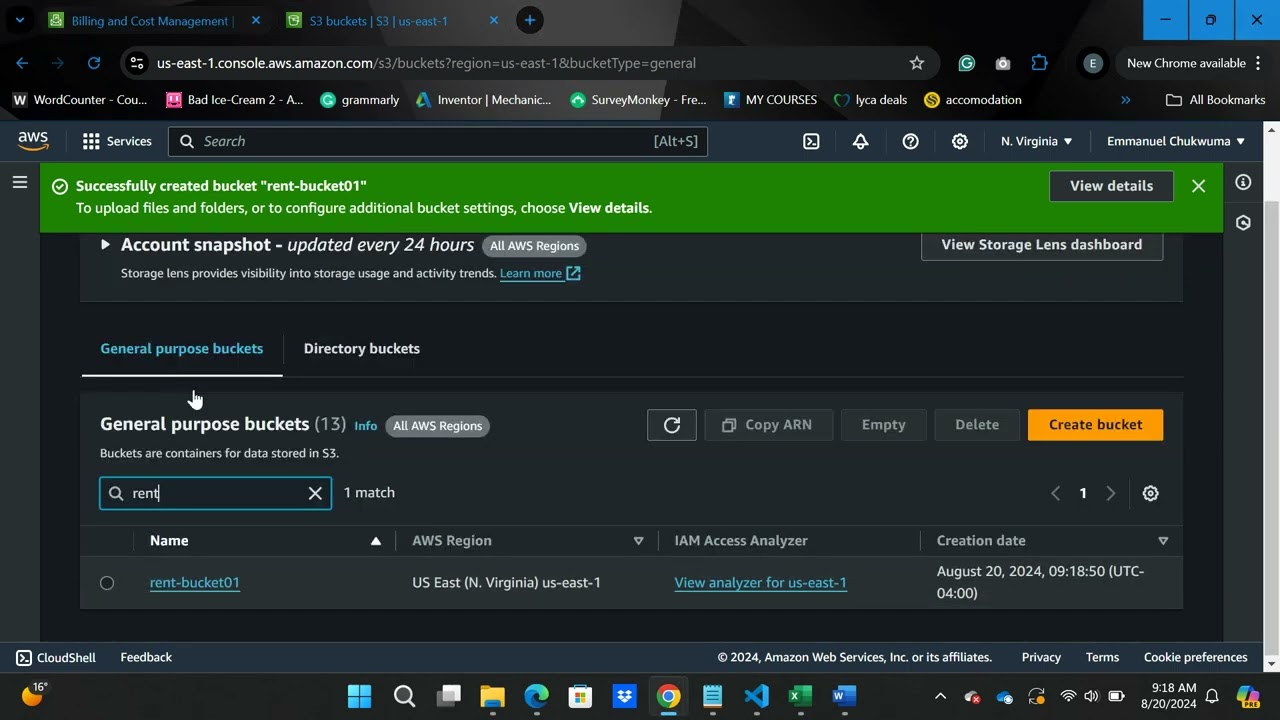This screenshot has width=1280, height=720.
Task: Open Cookie preferences in the footer
Action: [1195, 658]
